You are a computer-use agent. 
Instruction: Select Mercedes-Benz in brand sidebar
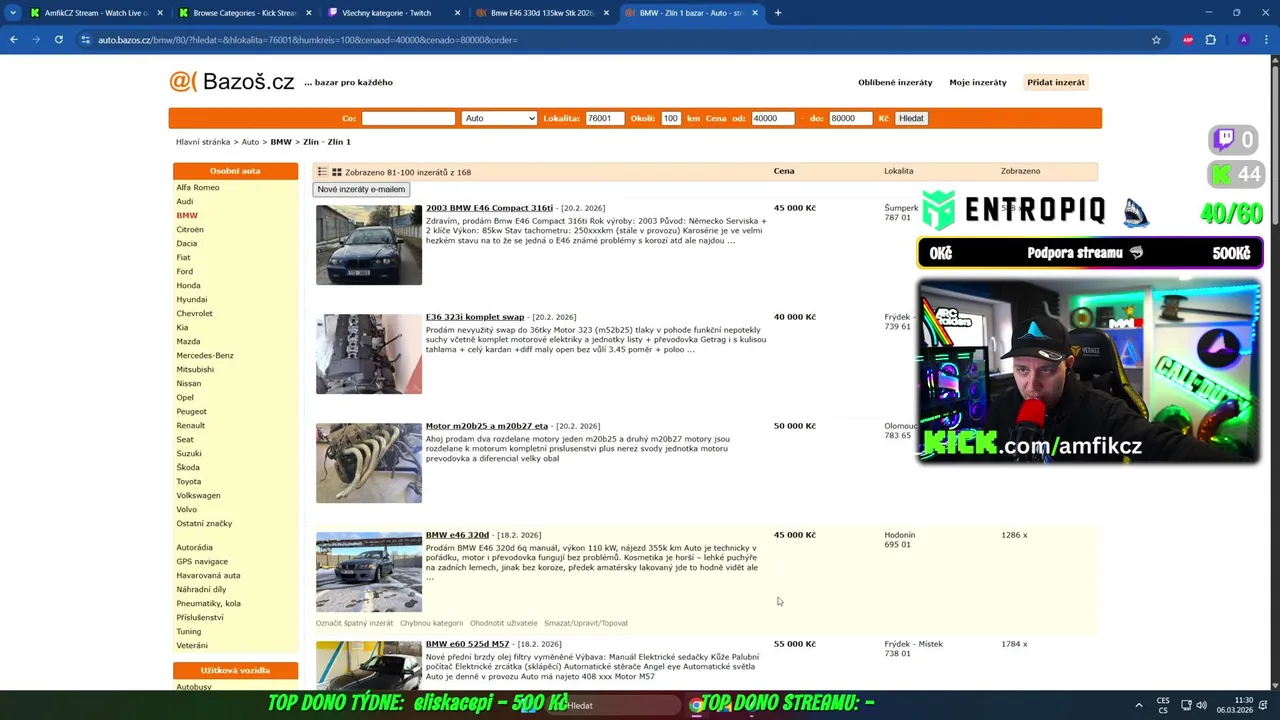click(205, 355)
